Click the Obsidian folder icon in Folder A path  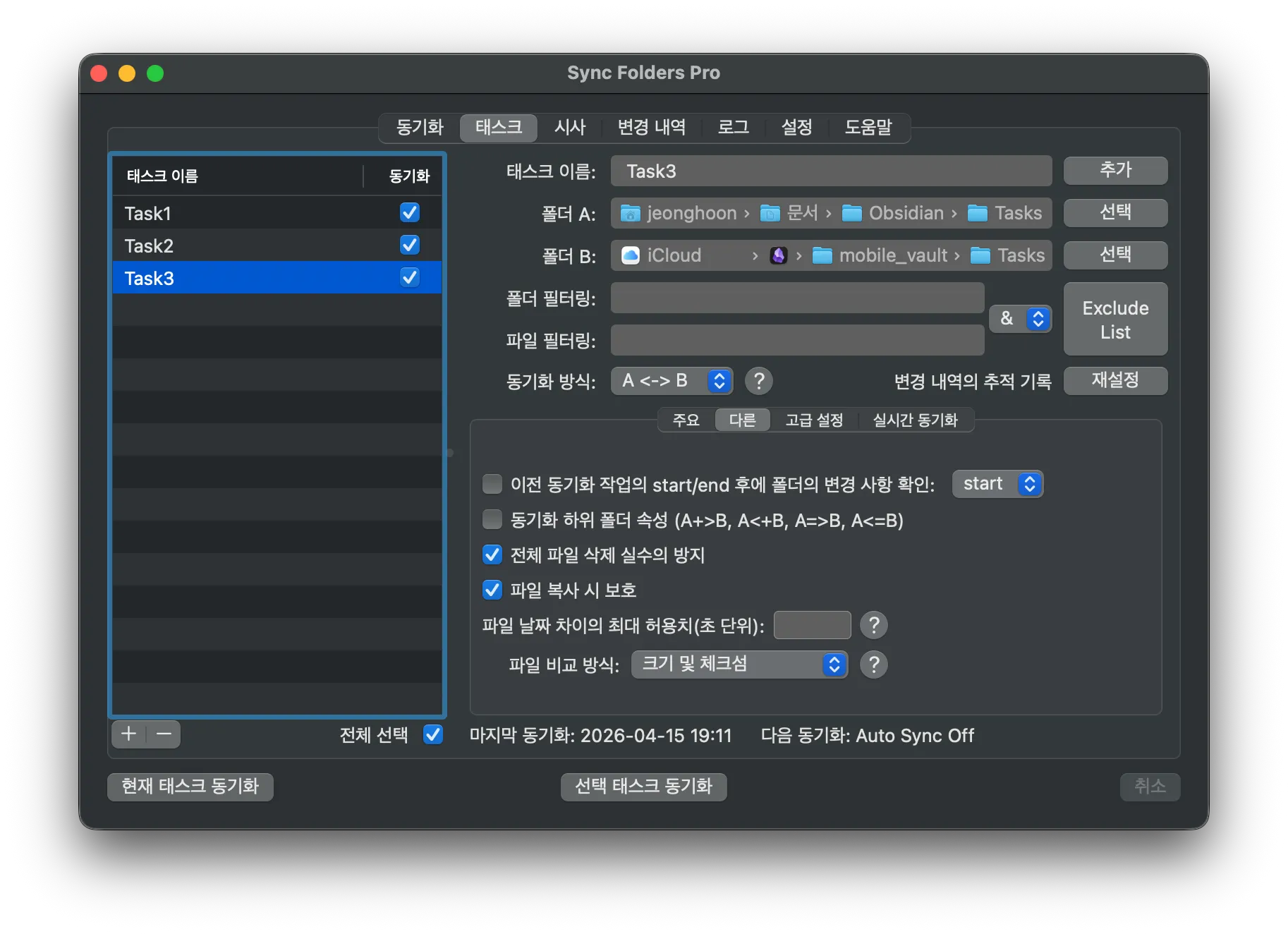point(852,213)
